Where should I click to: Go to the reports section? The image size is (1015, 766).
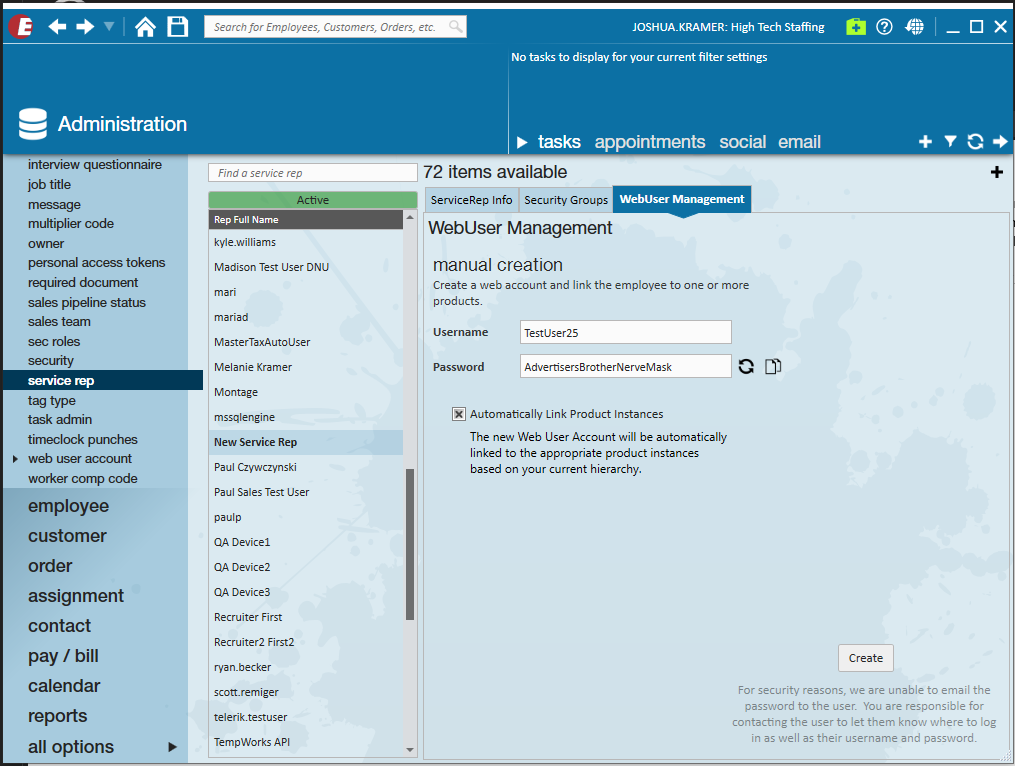tap(57, 716)
